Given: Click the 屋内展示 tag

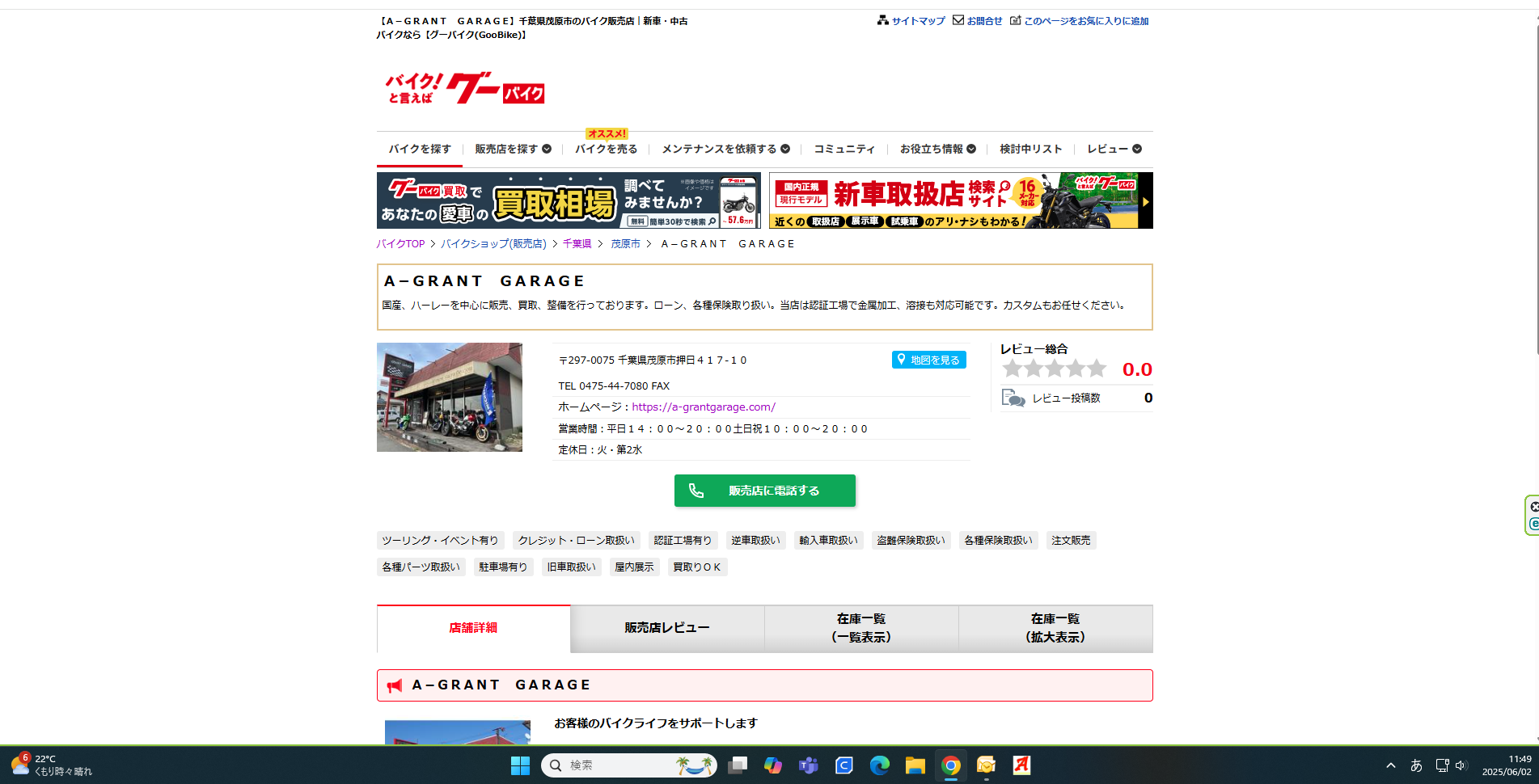Looking at the screenshot, I should click(635, 567).
